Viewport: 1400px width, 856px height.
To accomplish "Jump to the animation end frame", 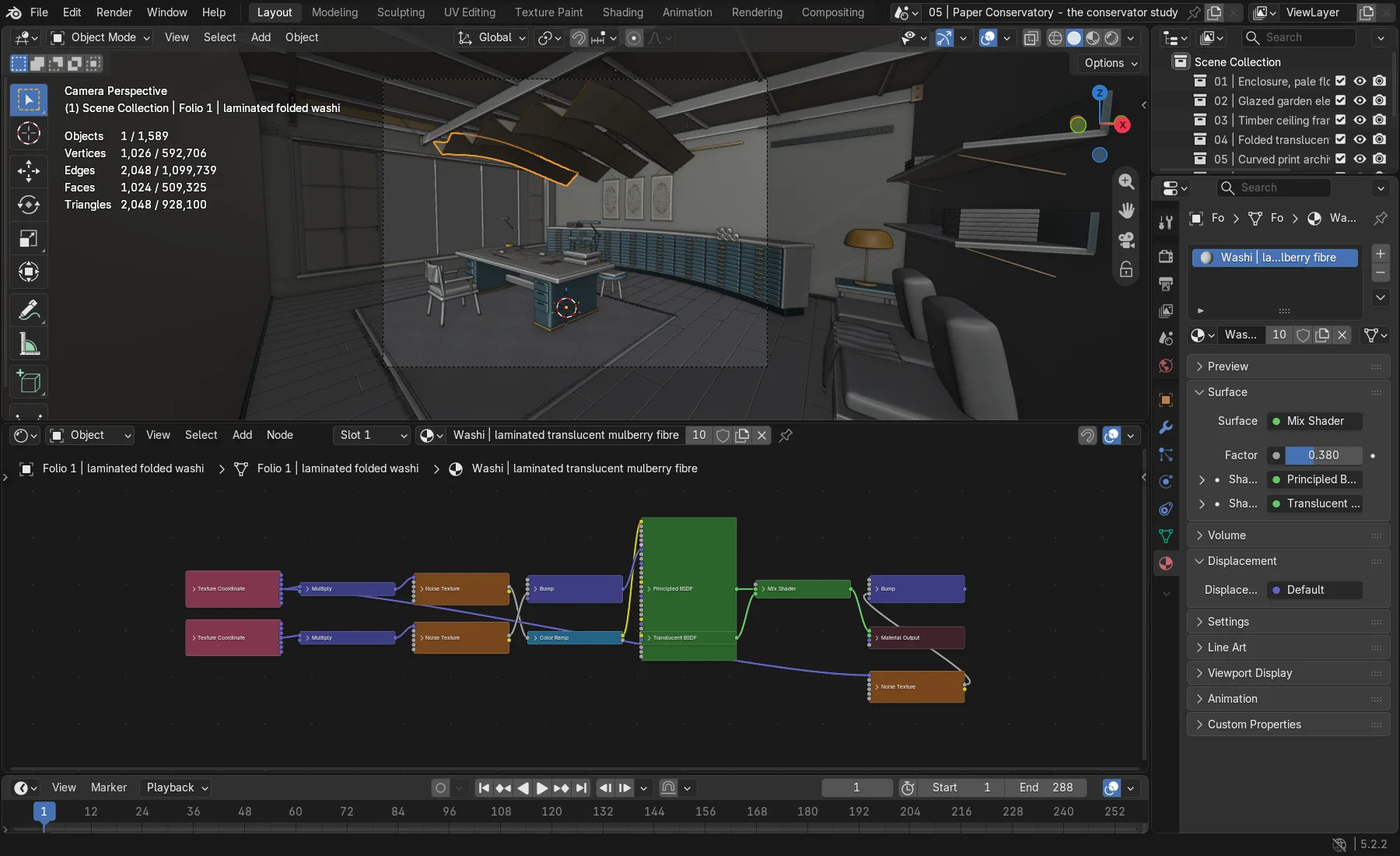I will pos(581,788).
